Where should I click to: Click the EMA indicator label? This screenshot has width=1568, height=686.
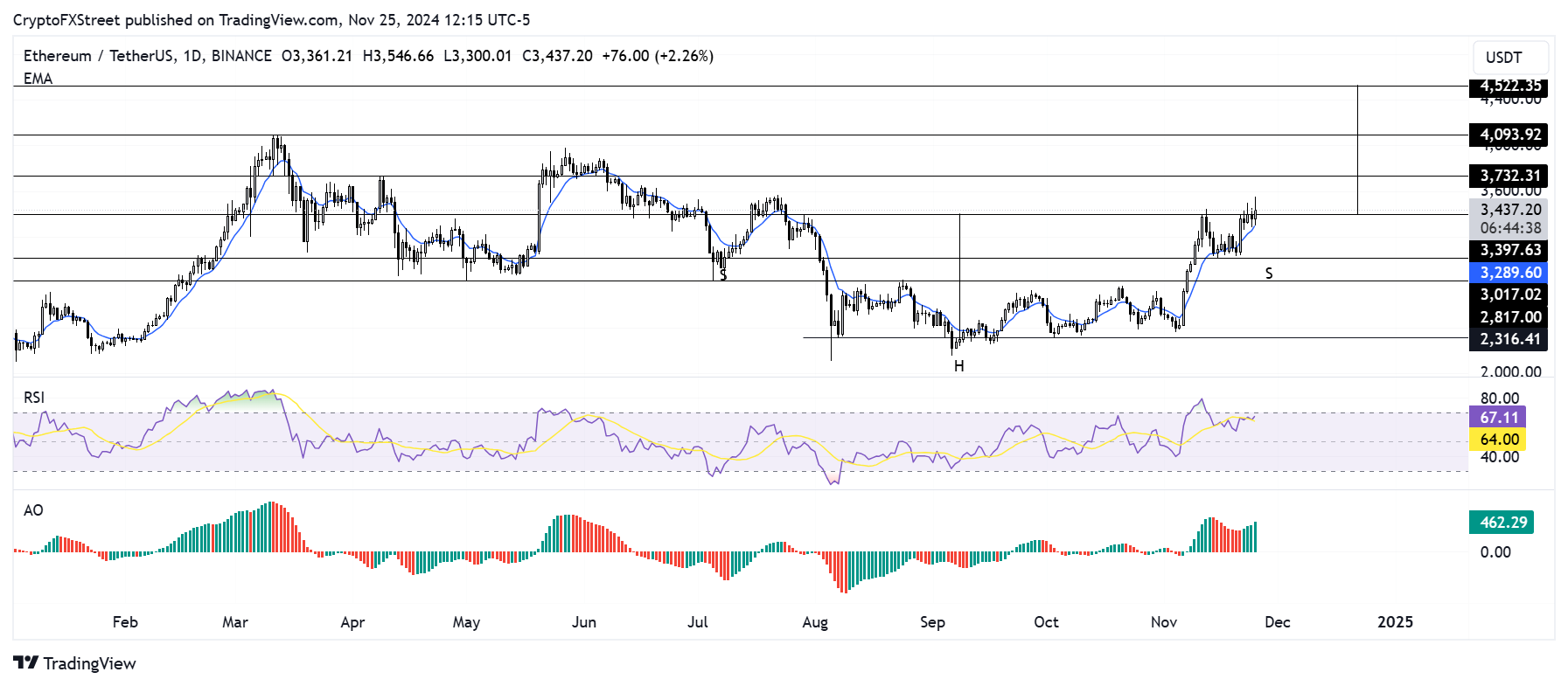tap(38, 79)
